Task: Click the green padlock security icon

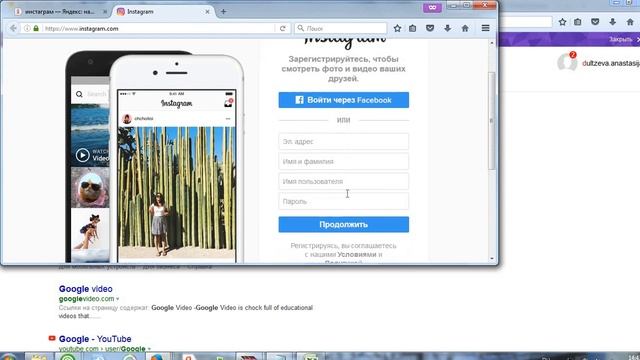Action: (36, 28)
